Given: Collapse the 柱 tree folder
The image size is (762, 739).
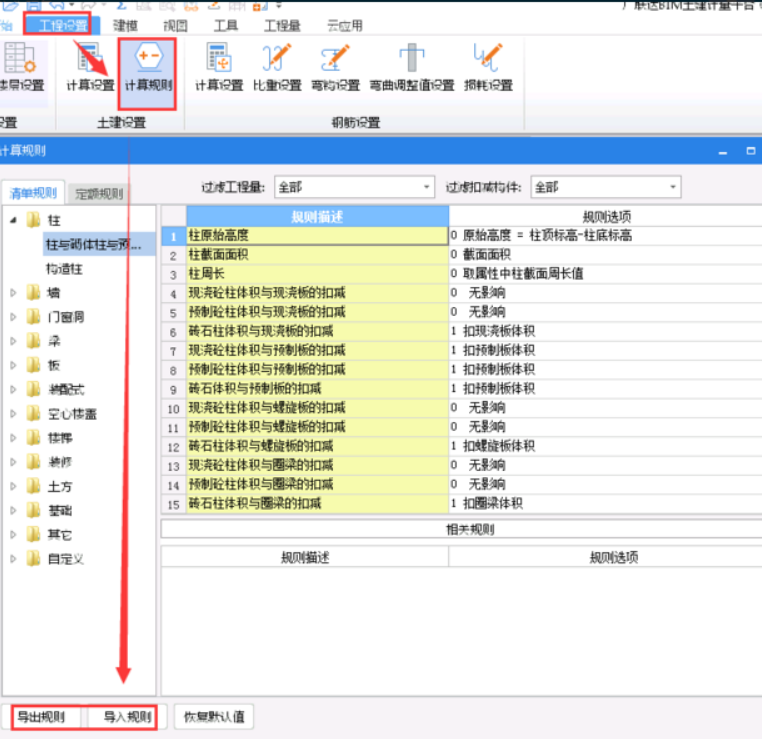Looking at the screenshot, I should (14, 220).
